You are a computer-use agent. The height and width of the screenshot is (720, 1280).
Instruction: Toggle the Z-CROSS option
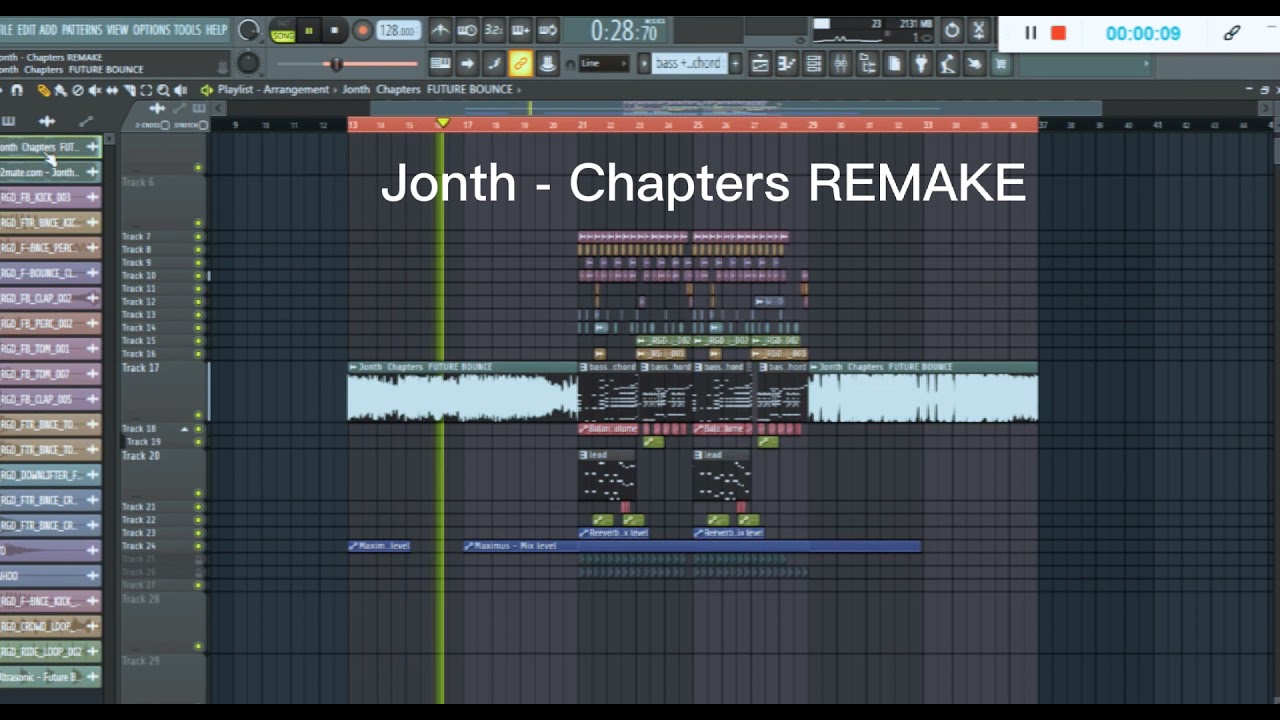(165, 125)
